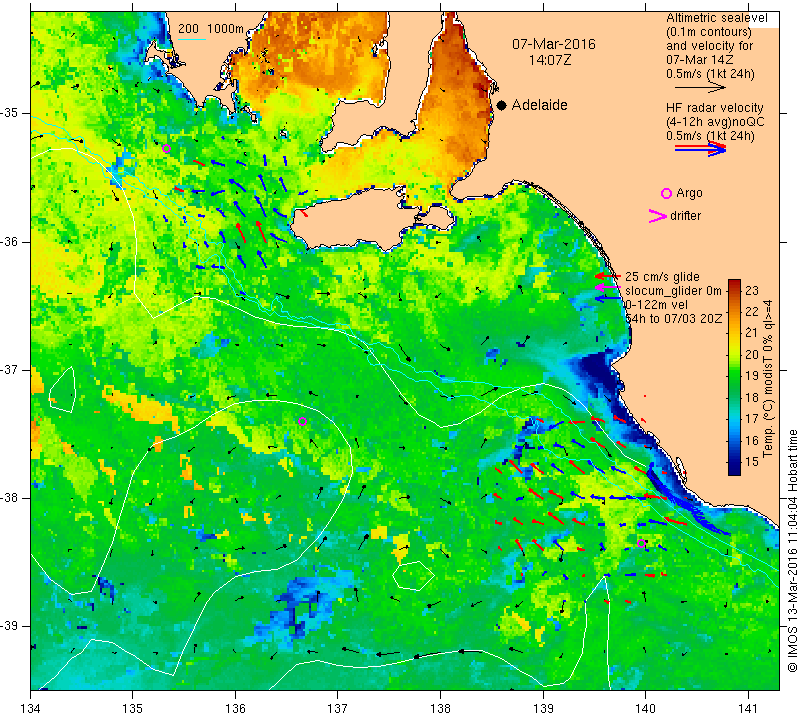Click the '(4-12h avg)noQC' text
Image resolution: width=800 pixels, height=720 pixels.
click(x=715, y=122)
